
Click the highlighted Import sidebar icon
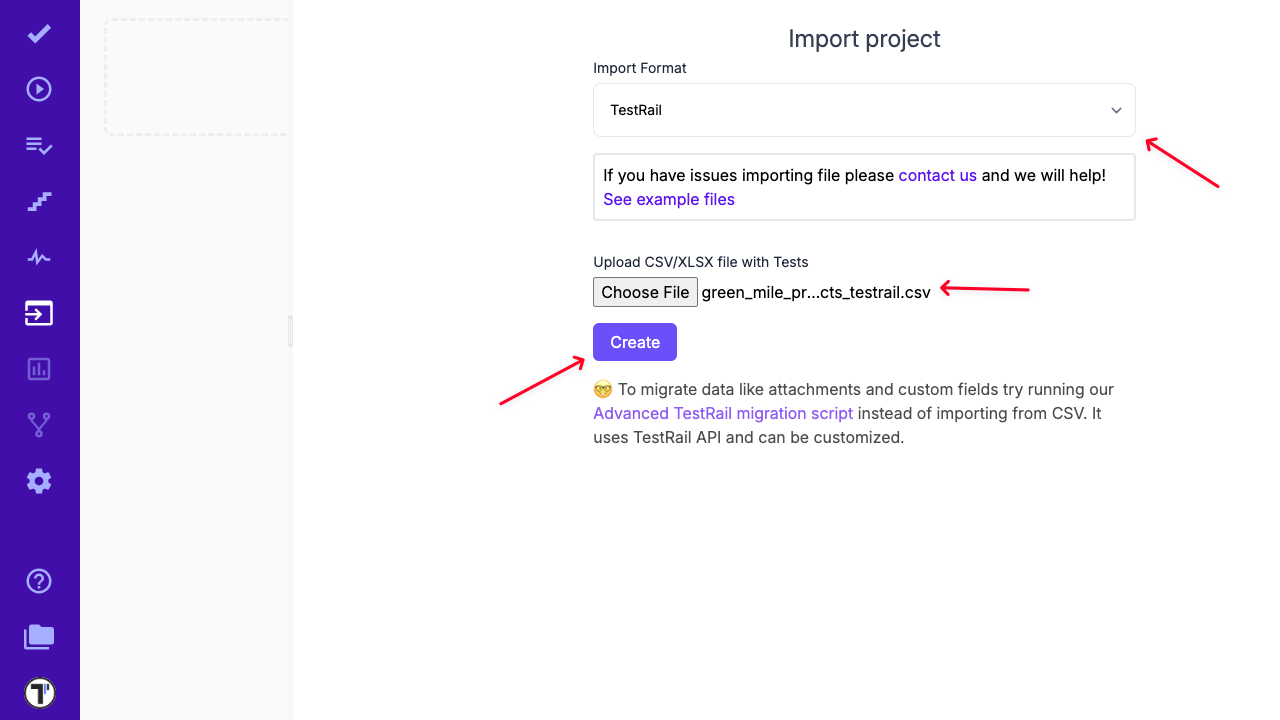point(39,313)
